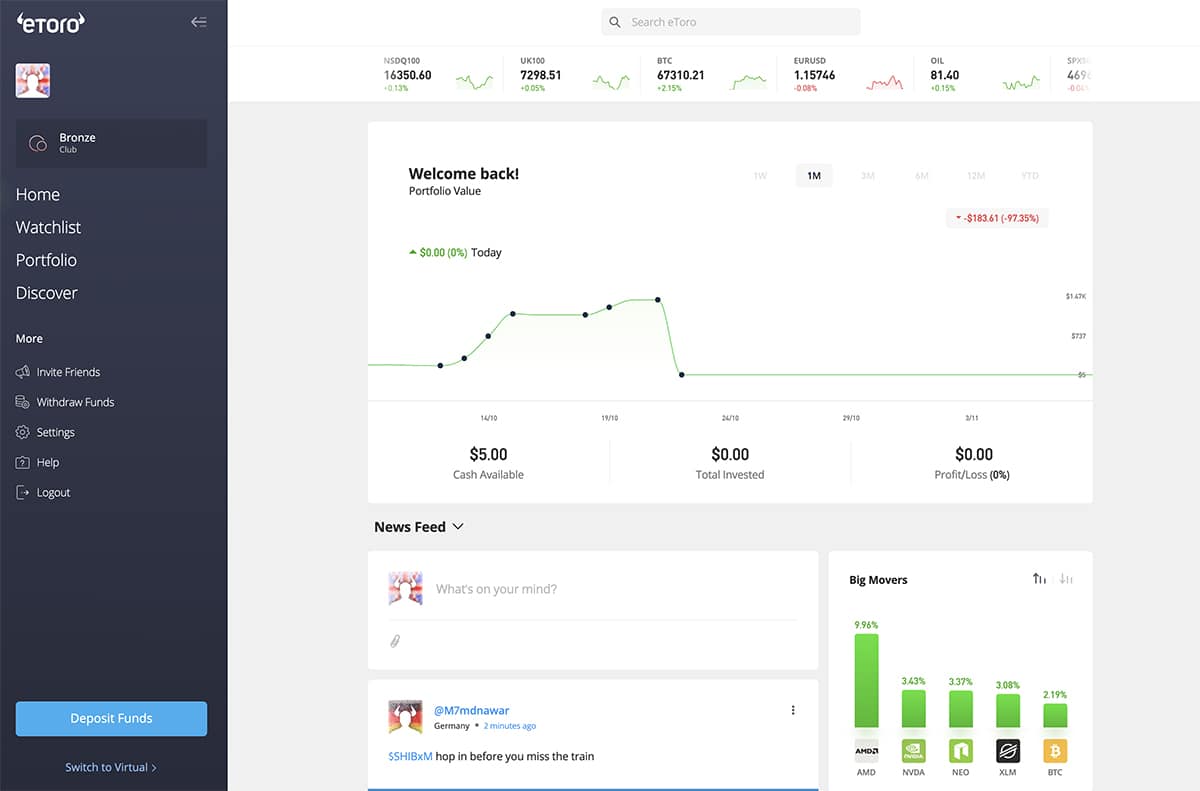This screenshot has height=791, width=1200.
Task: Click the eToro logo
Action: (x=51, y=22)
